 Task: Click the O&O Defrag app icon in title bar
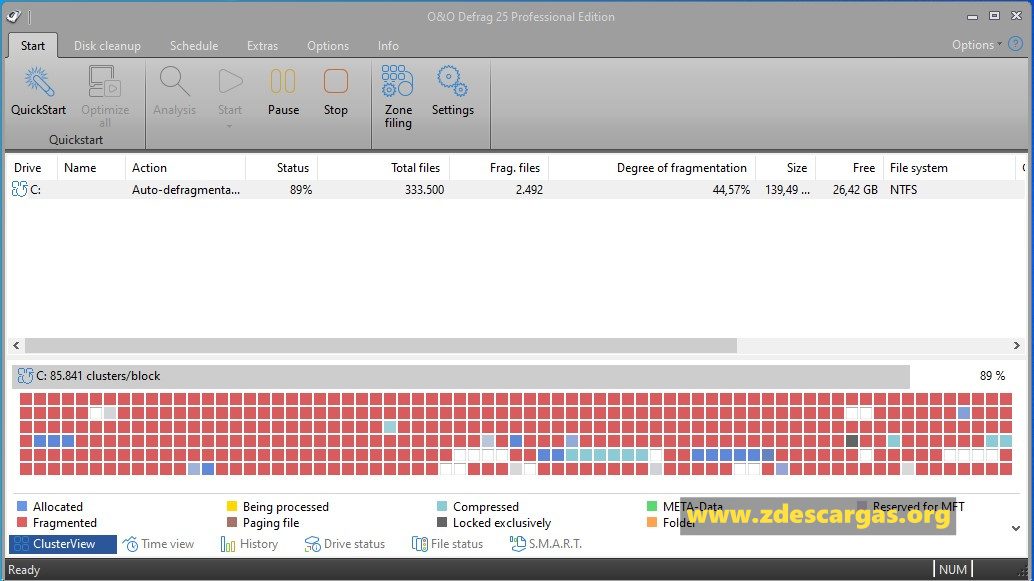tap(13, 16)
